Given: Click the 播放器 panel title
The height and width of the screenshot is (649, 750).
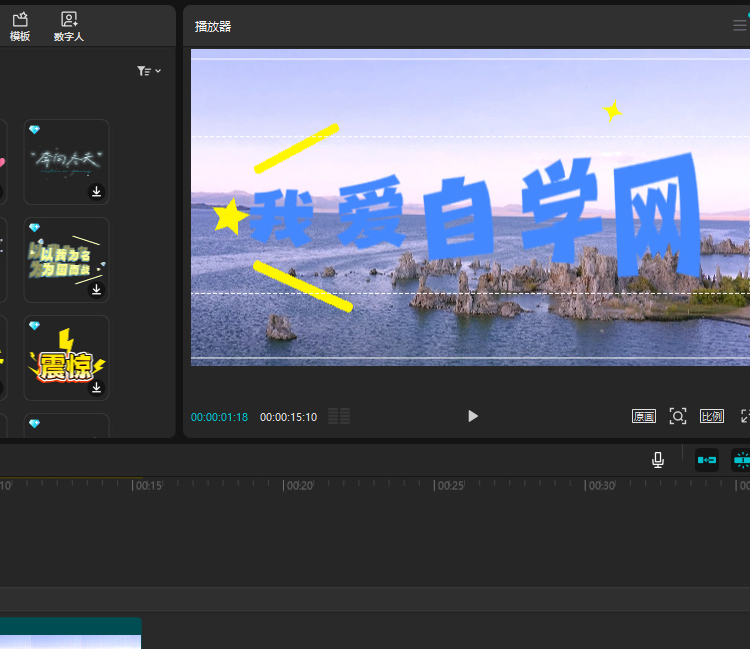Looking at the screenshot, I should 213,27.
